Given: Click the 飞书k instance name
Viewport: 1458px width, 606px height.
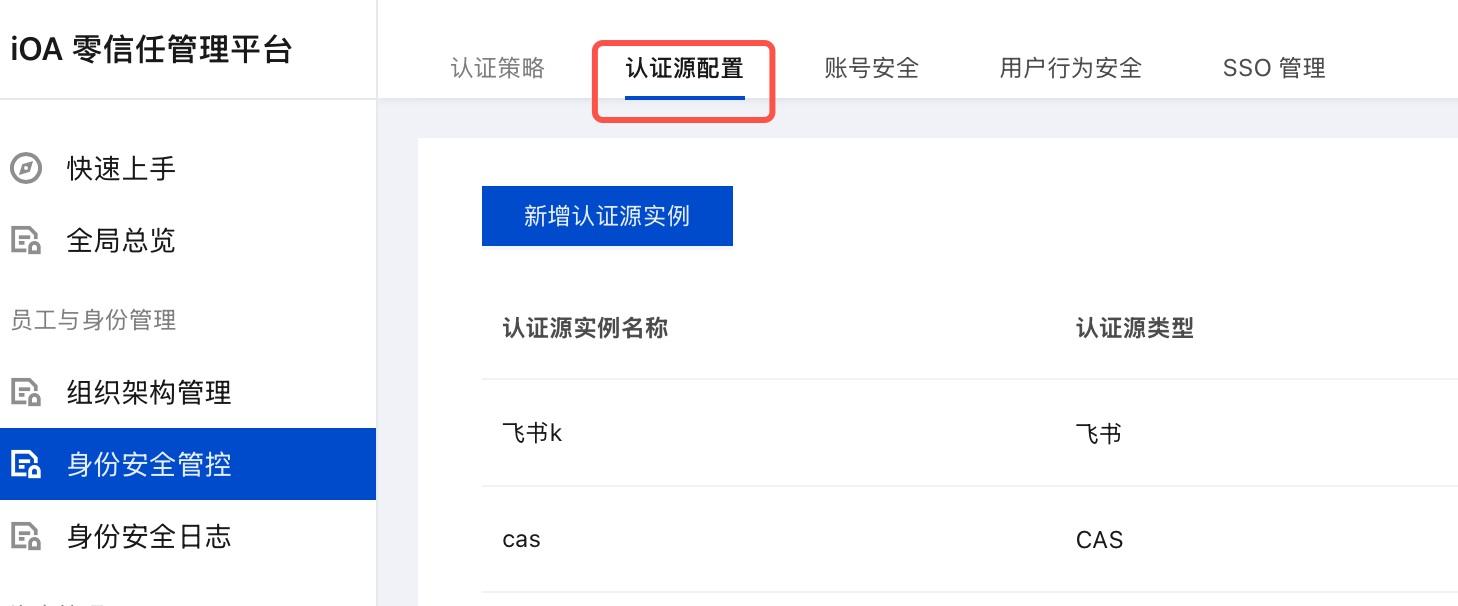Looking at the screenshot, I should point(532,433).
